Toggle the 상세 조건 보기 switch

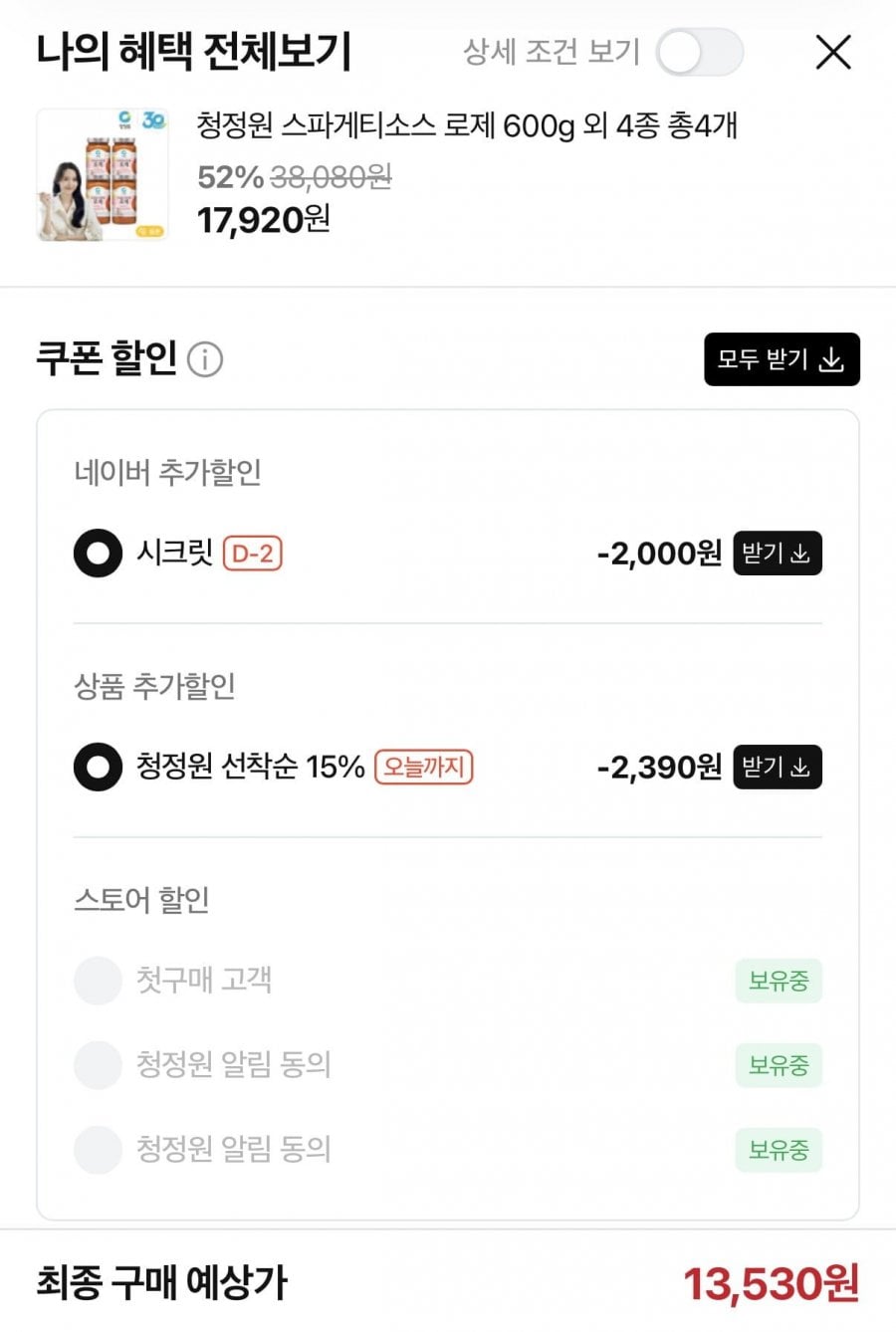[x=699, y=52]
